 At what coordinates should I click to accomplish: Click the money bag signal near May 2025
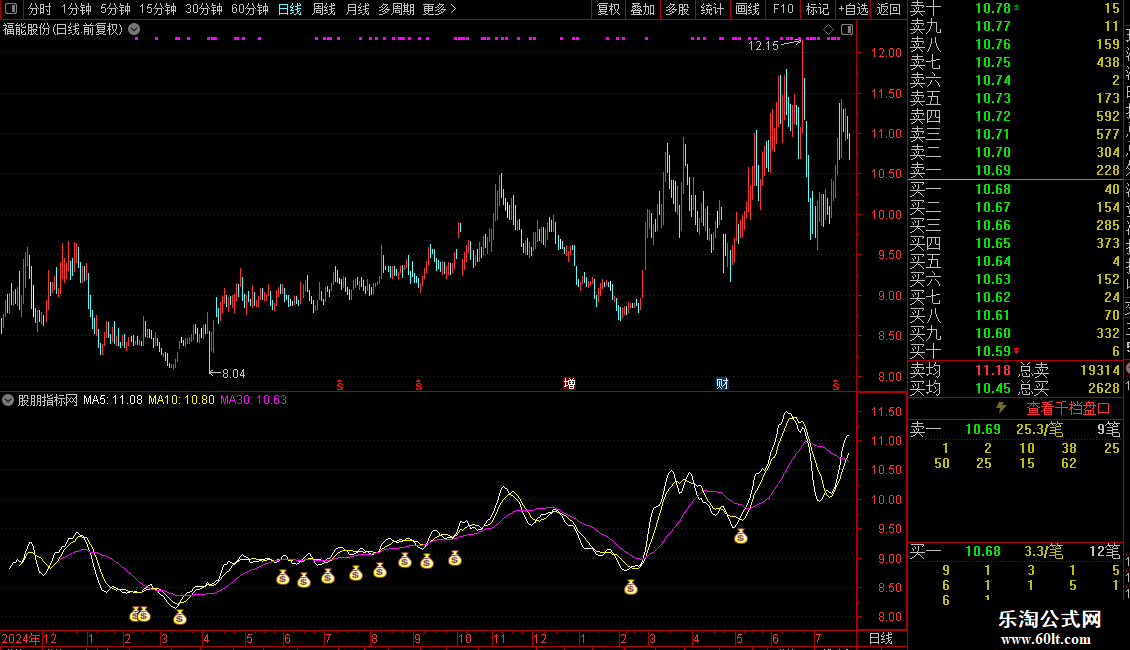pyautogui.click(x=741, y=536)
